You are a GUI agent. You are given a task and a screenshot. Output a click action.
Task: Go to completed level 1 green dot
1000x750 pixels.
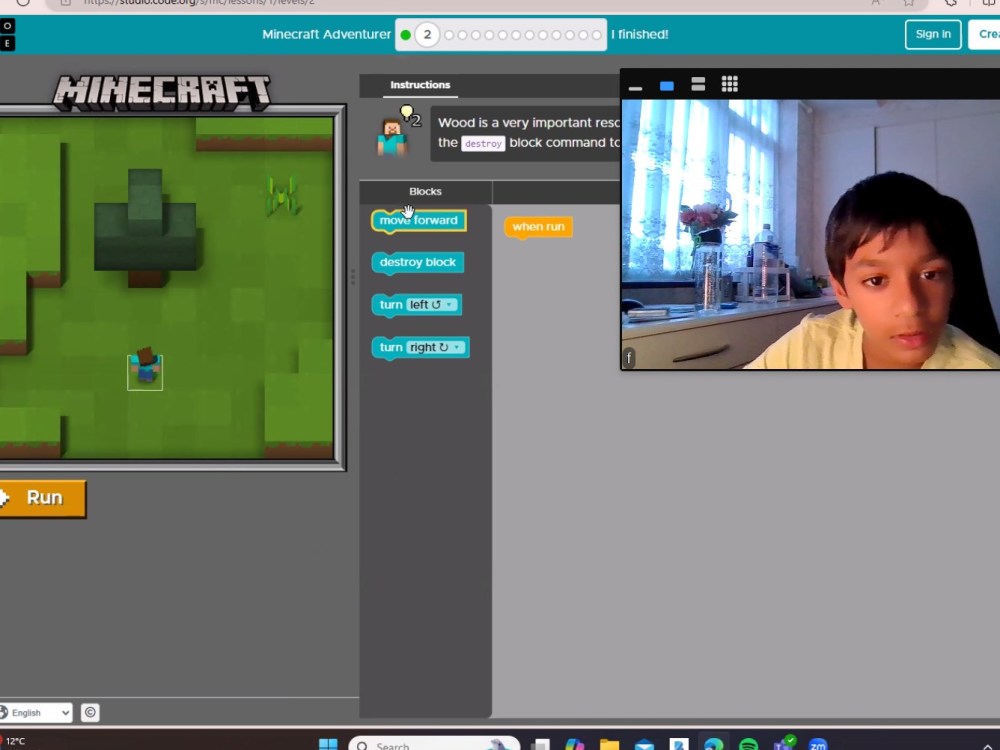(405, 34)
